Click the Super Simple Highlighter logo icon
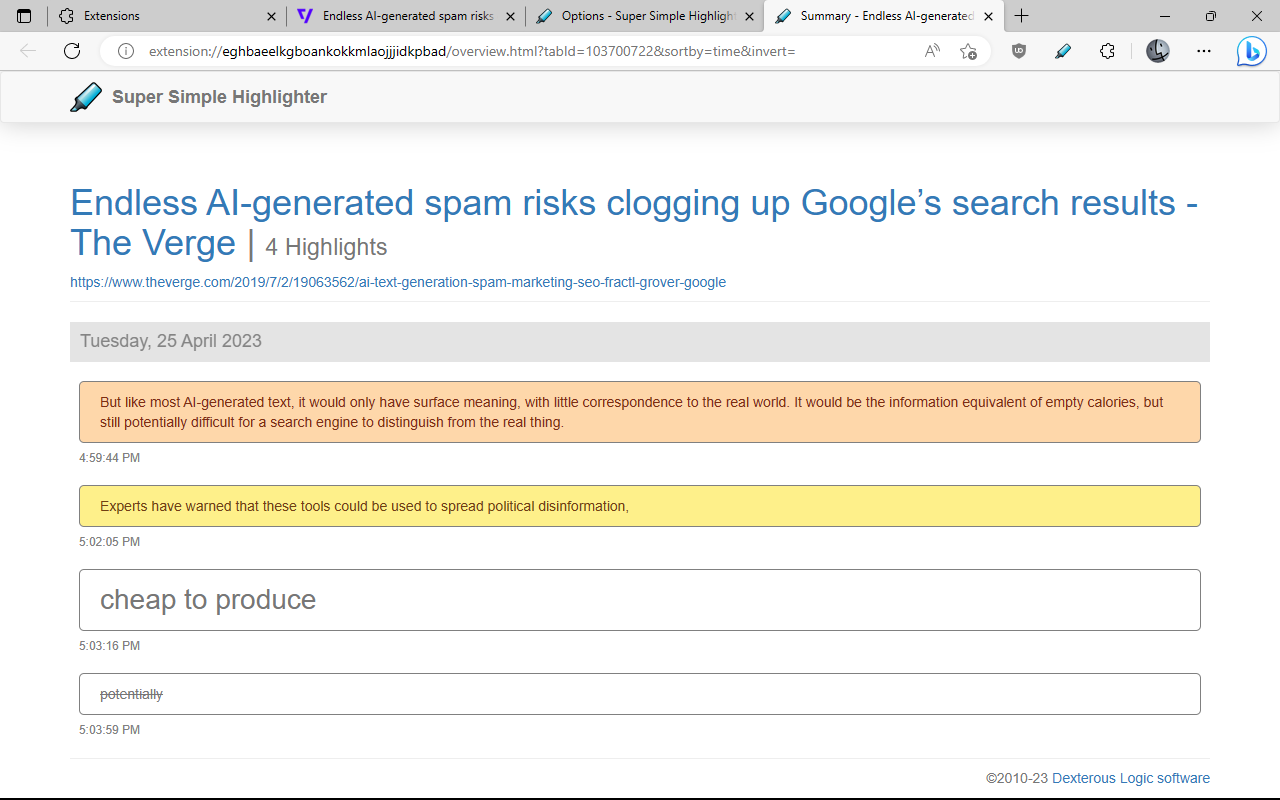The height and width of the screenshot is (800, 1280). point(86,97)
